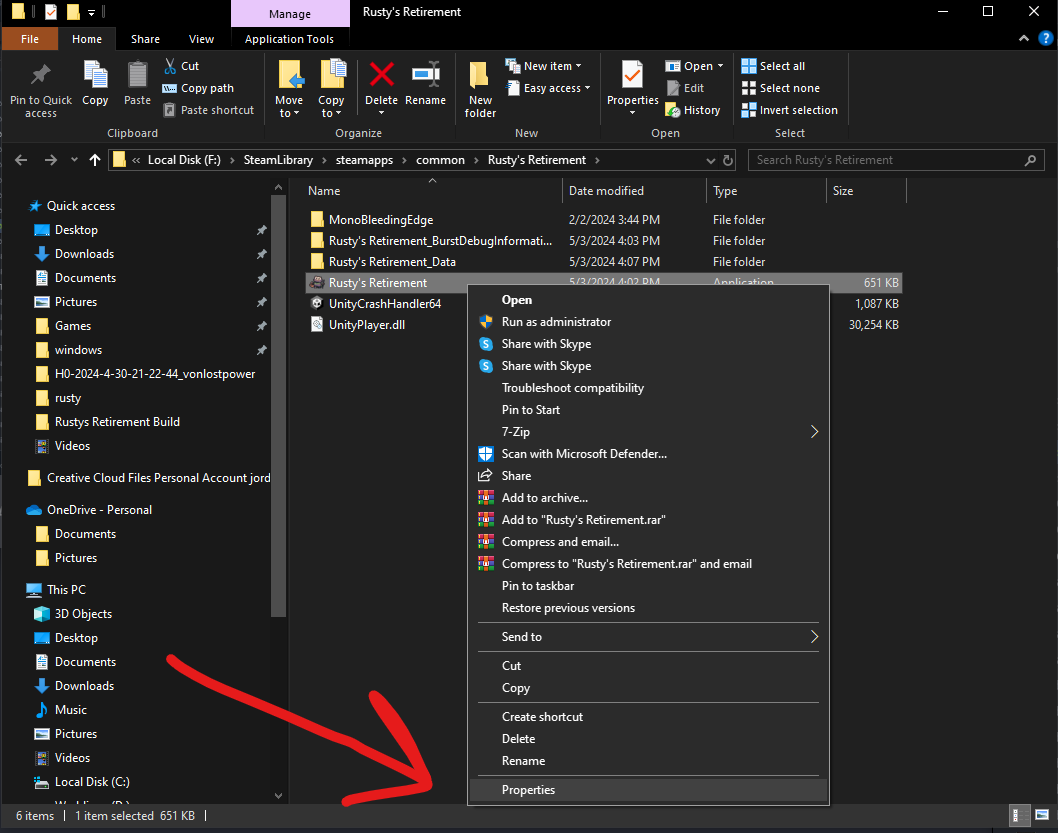
Task: Go up one folder level
Action: pyautogui.click(x=94, y=160)
